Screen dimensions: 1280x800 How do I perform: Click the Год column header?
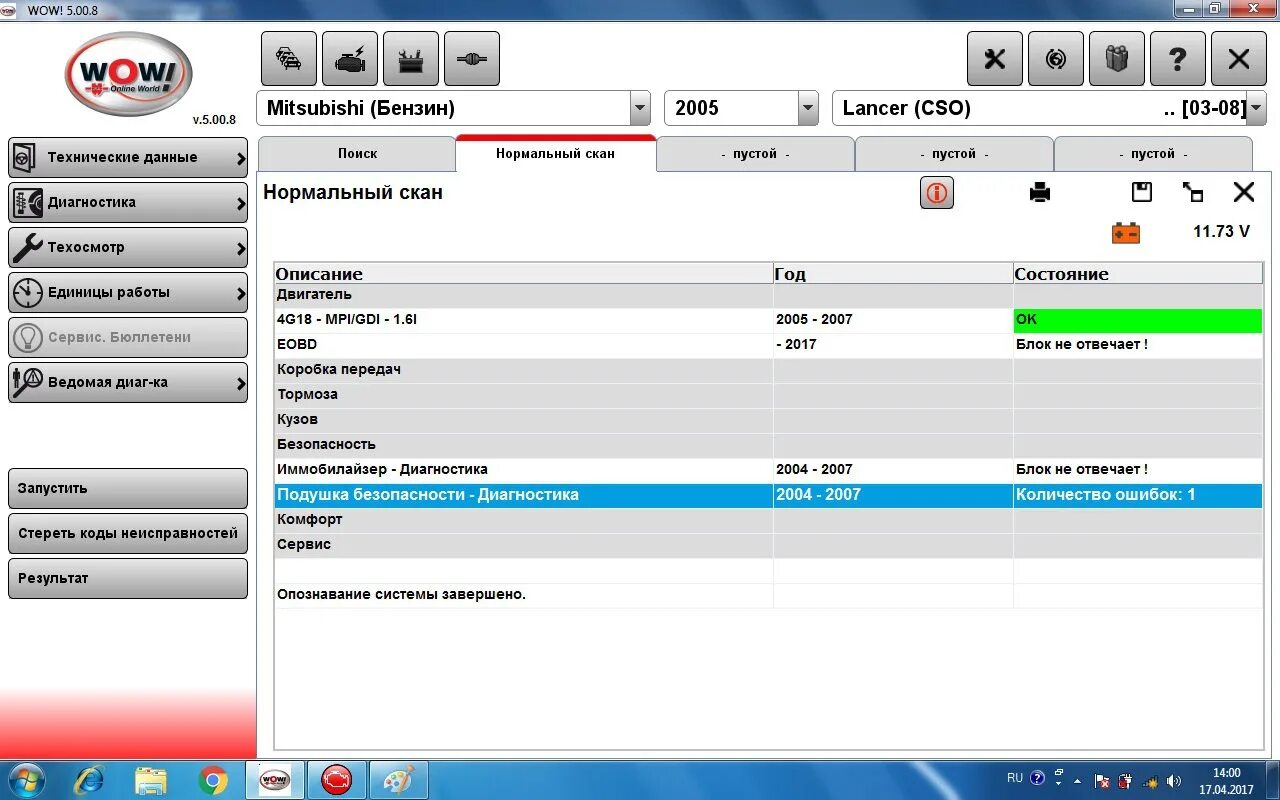893,274
